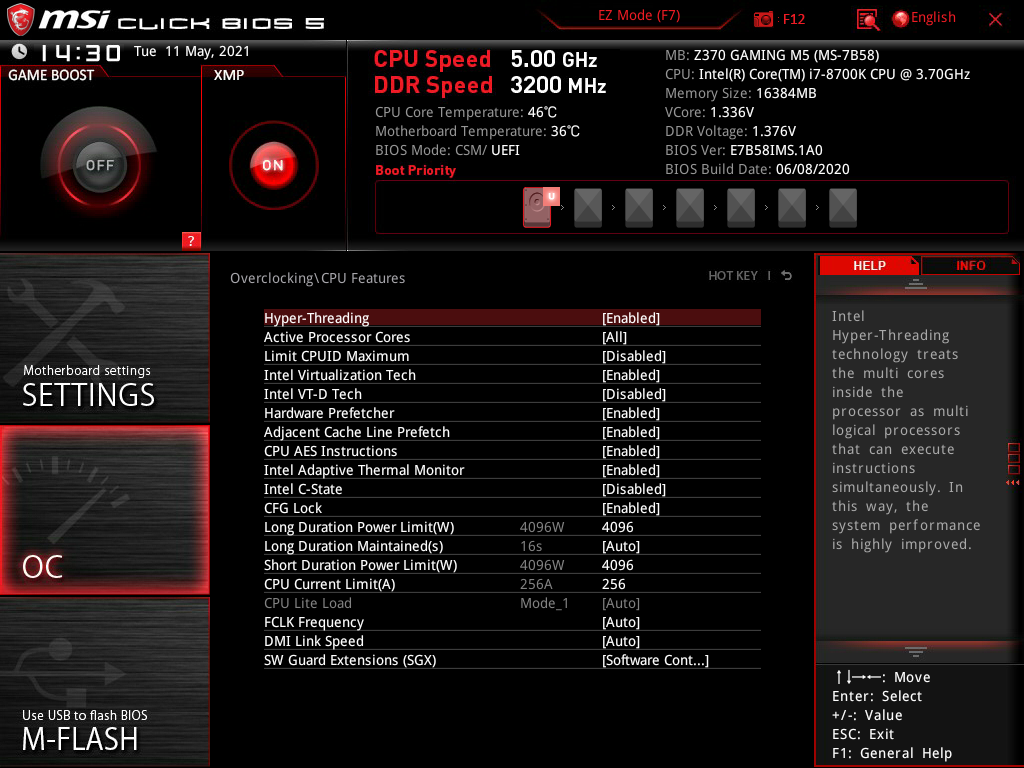Viewport: 1024px width, 768px height.
Task: Change the Intel C-State [Disabled] setting
Action: click(x=512, y=488)
